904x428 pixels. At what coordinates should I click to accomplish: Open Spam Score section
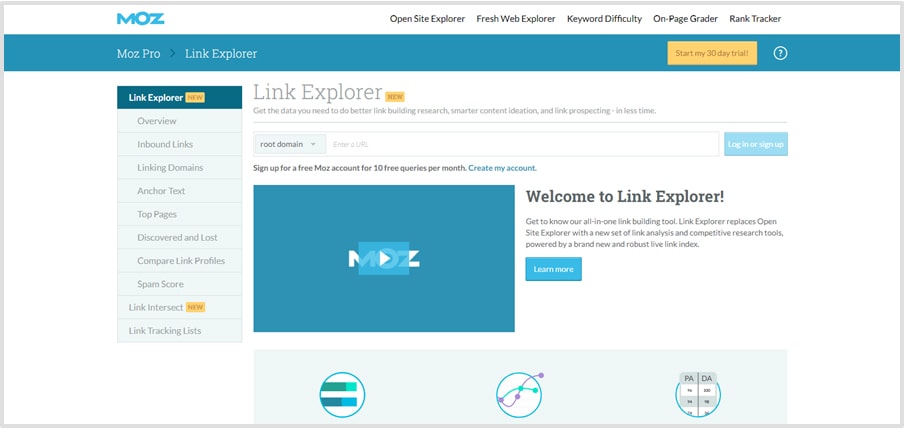tap(179, 284)
